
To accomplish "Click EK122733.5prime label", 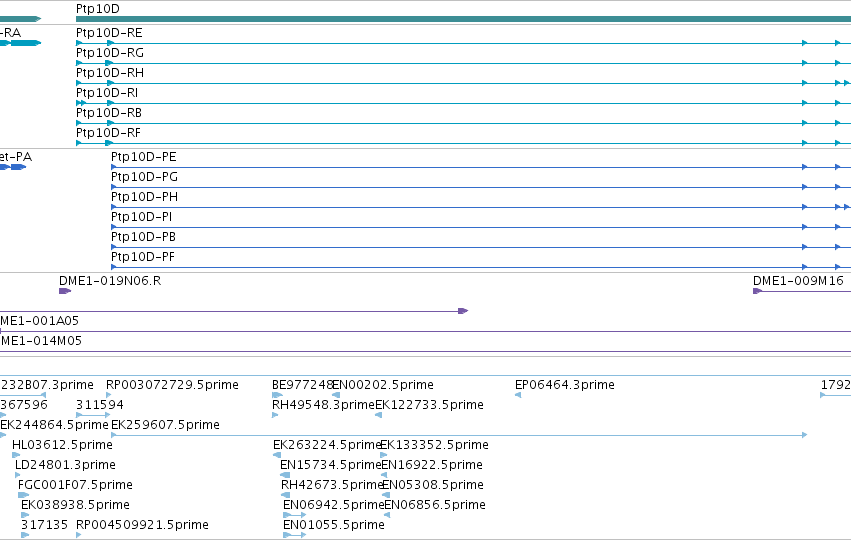I will click(429, 405).
